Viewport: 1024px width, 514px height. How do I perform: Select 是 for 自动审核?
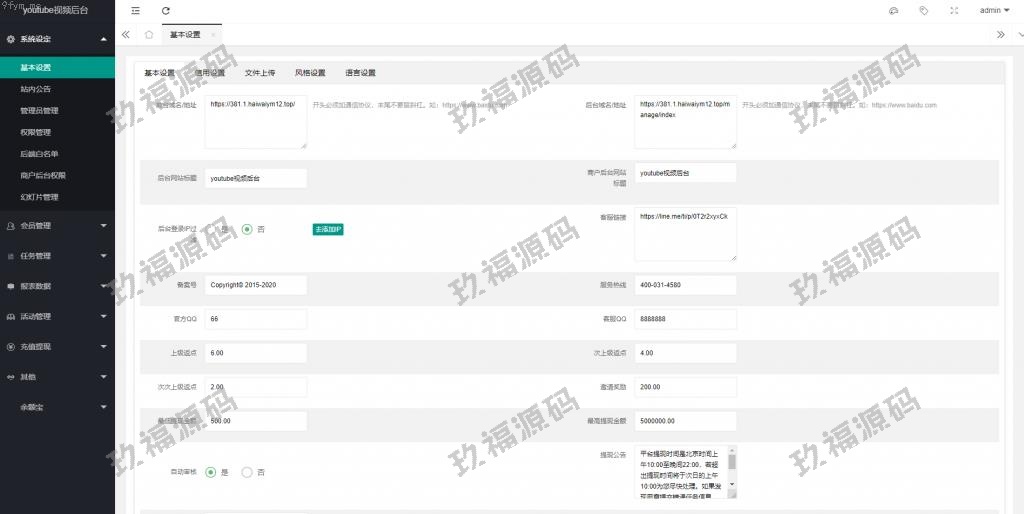(x=211, y=472)
